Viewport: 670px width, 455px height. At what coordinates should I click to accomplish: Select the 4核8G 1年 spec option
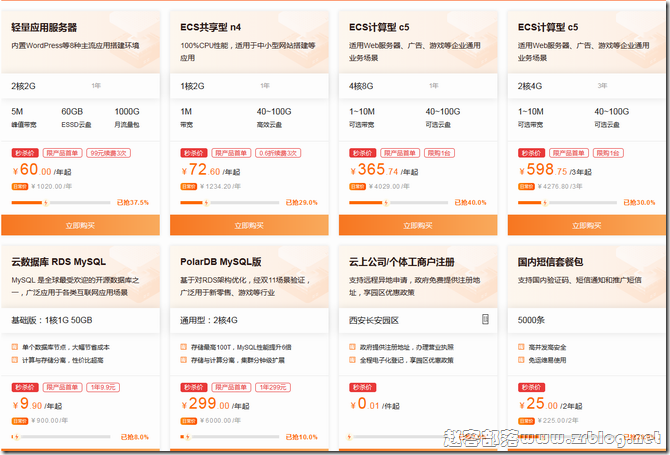tap(418, 86)
